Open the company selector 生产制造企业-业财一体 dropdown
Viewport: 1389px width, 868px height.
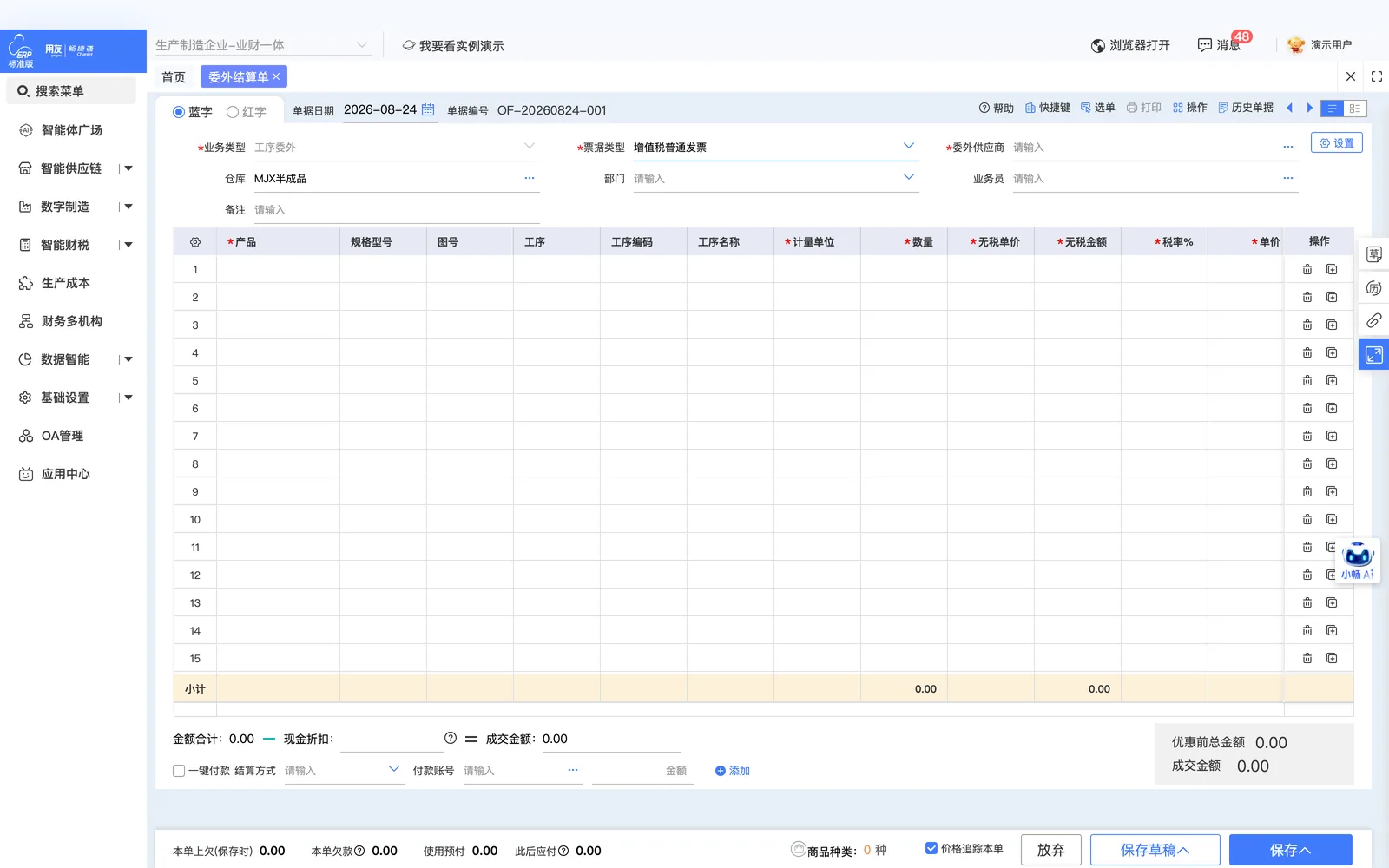point(263,45)
